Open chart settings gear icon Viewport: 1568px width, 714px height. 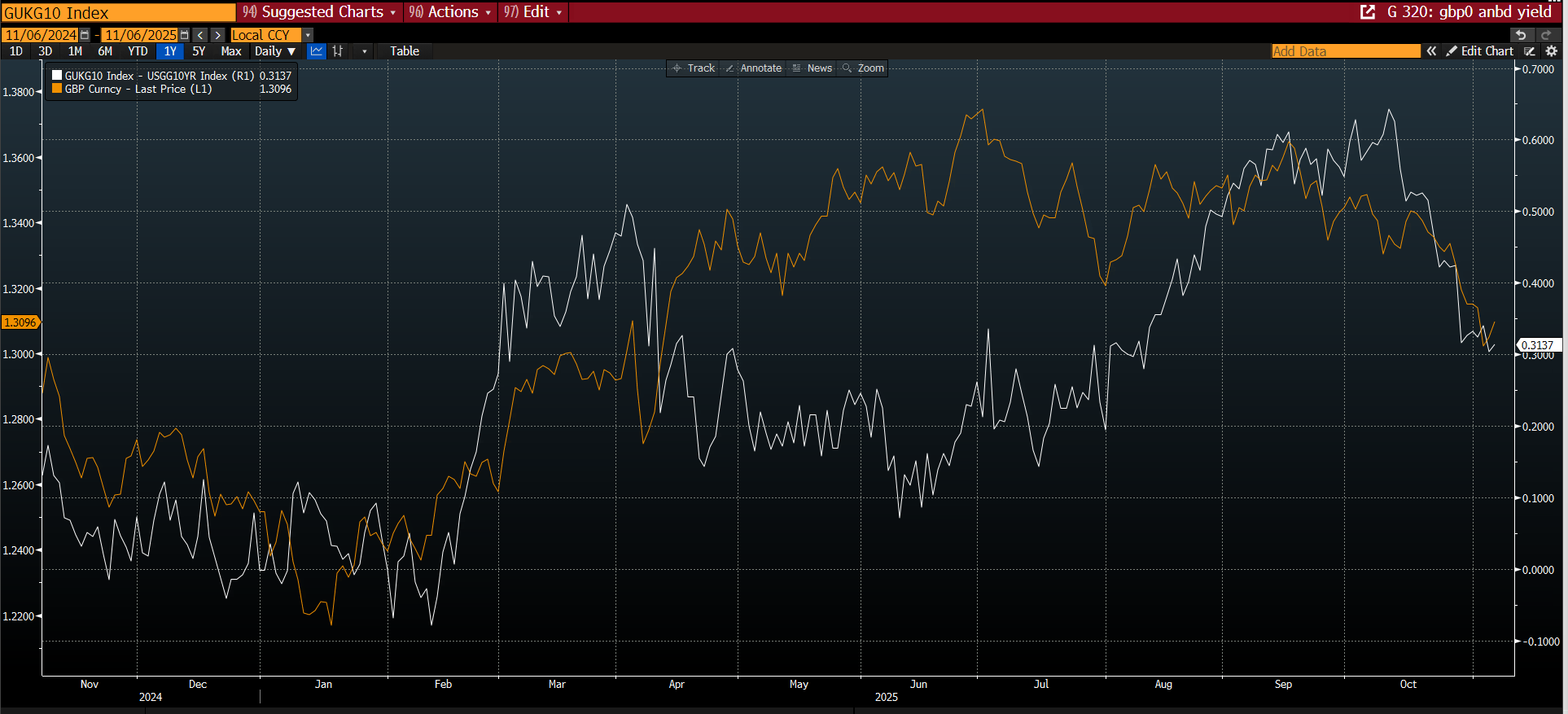[1552, 51]
